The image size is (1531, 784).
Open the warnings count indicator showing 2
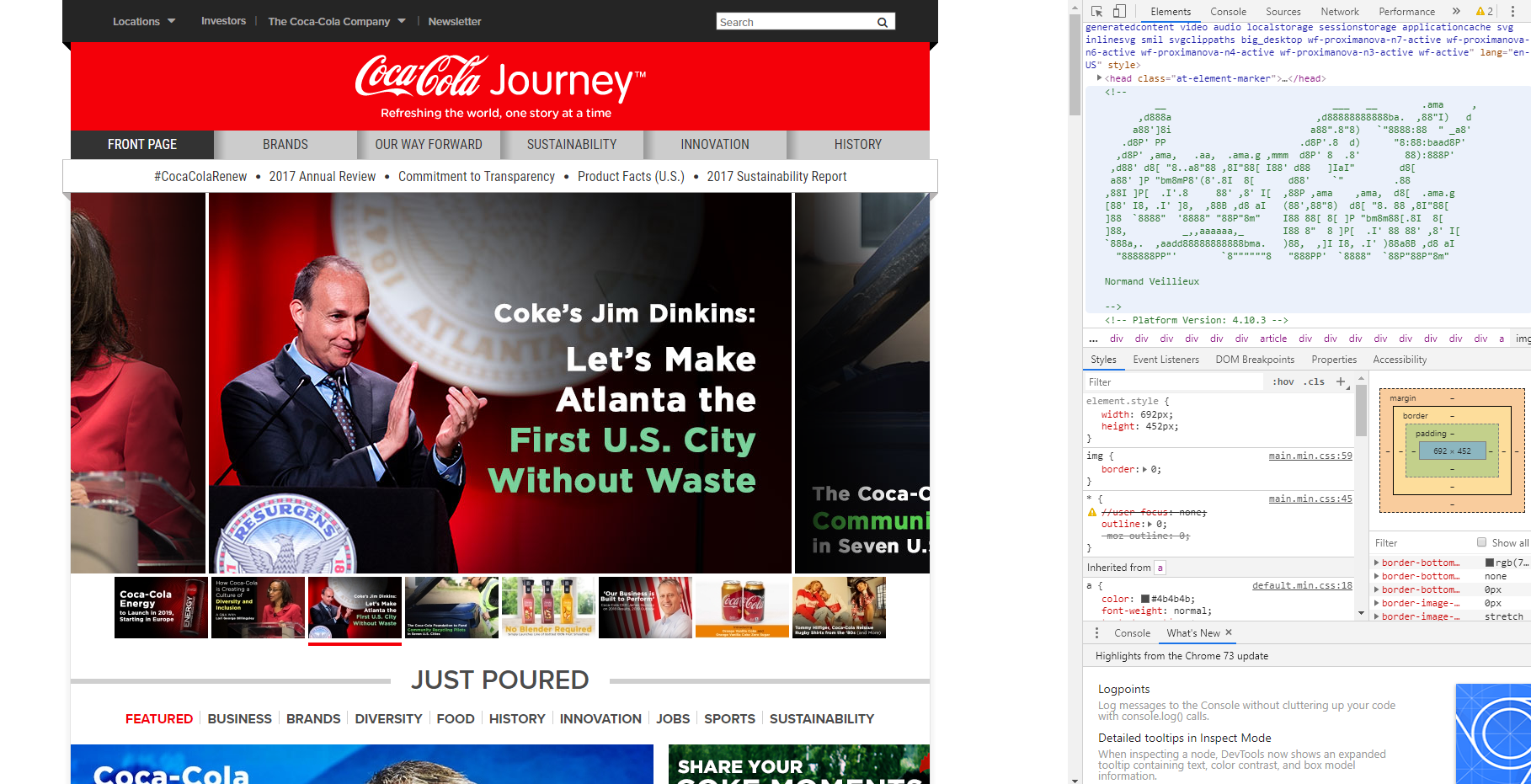1485,11
